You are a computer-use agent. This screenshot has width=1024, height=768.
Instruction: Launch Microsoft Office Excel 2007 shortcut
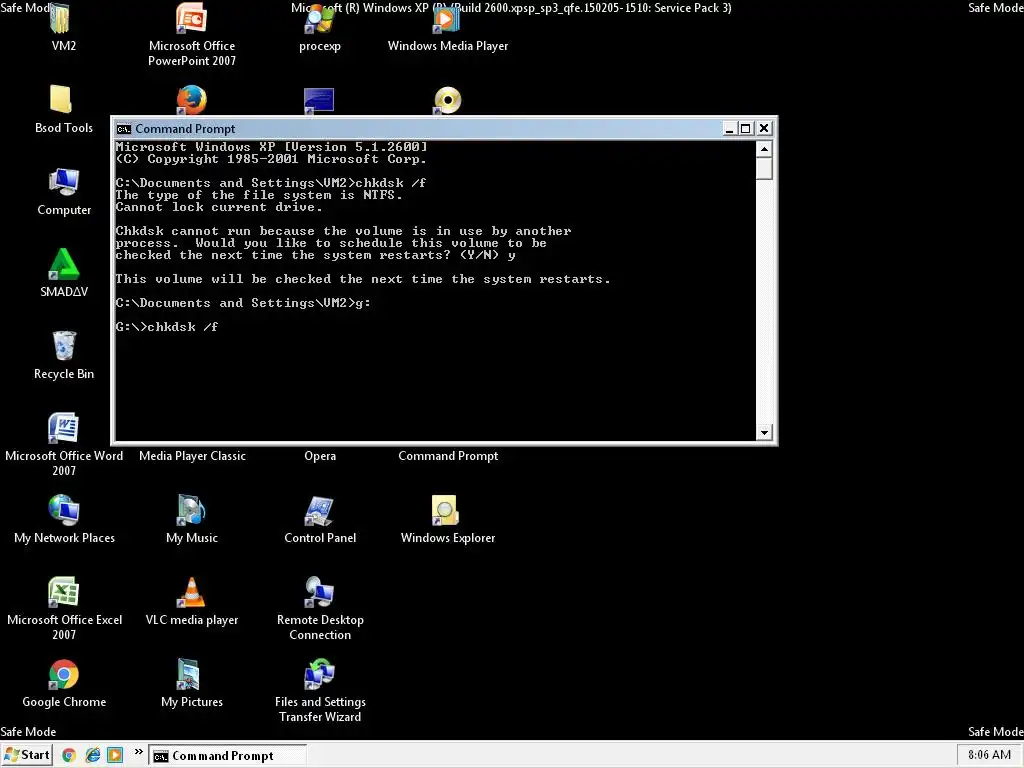tap(63, 592)
